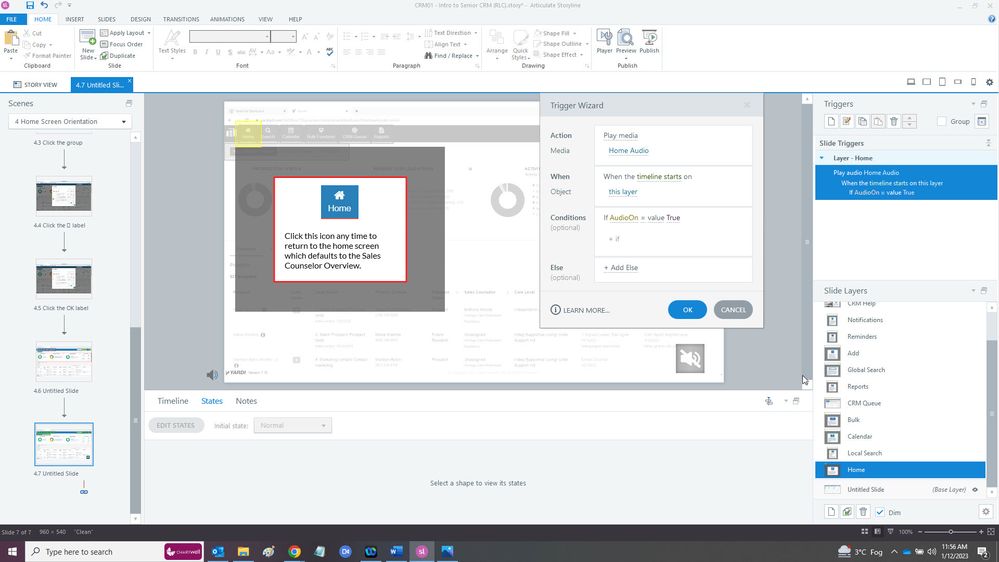Open the Timeline tab
999x562 pixels.
[x=172, y=401]
